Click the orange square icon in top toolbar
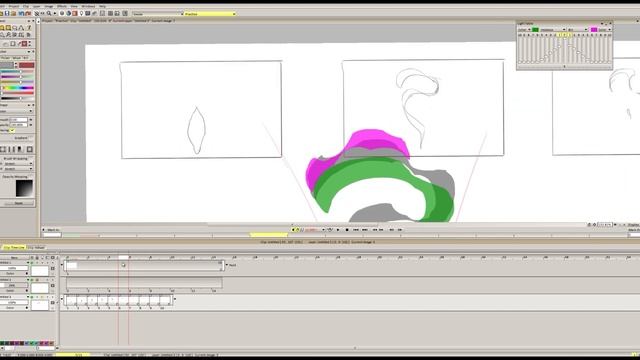 click(75, 13)
